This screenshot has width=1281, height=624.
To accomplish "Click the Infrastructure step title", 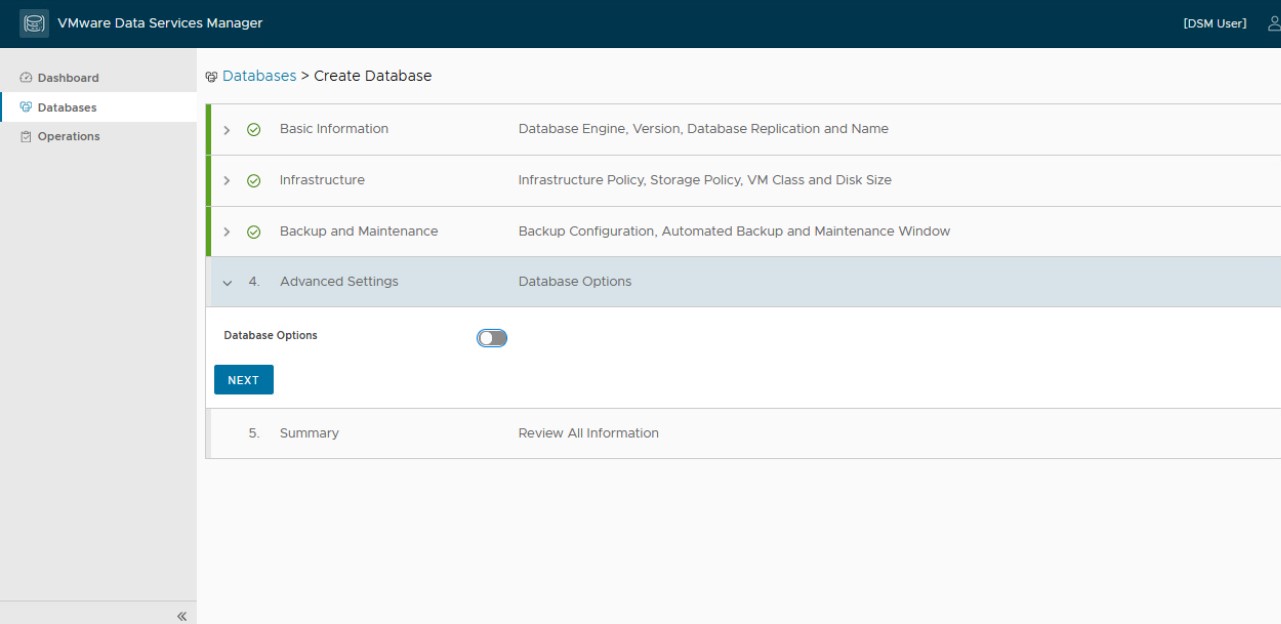I will coord(322,180).
